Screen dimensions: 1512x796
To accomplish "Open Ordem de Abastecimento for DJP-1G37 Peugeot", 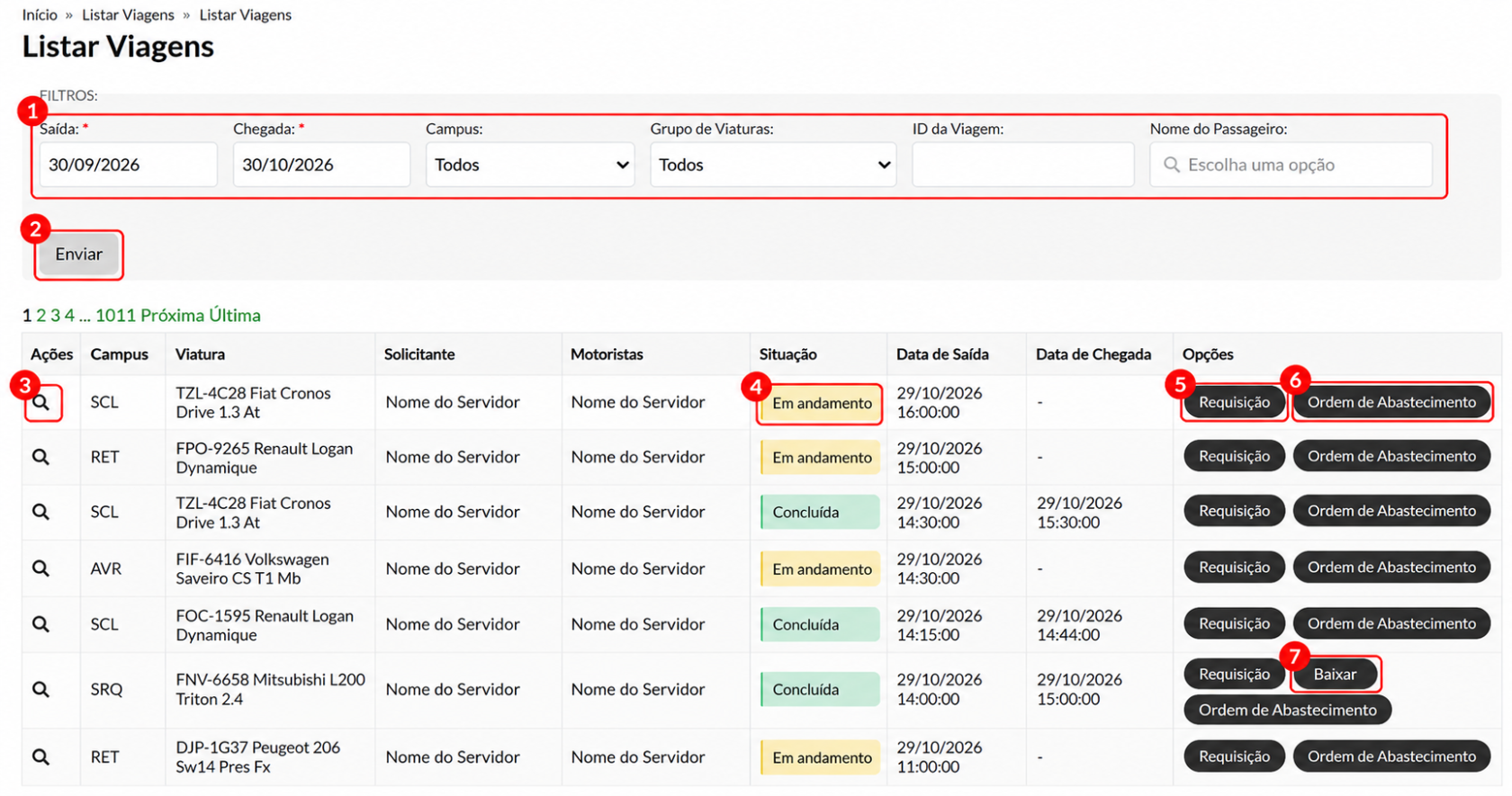I will click(1391, 756).
